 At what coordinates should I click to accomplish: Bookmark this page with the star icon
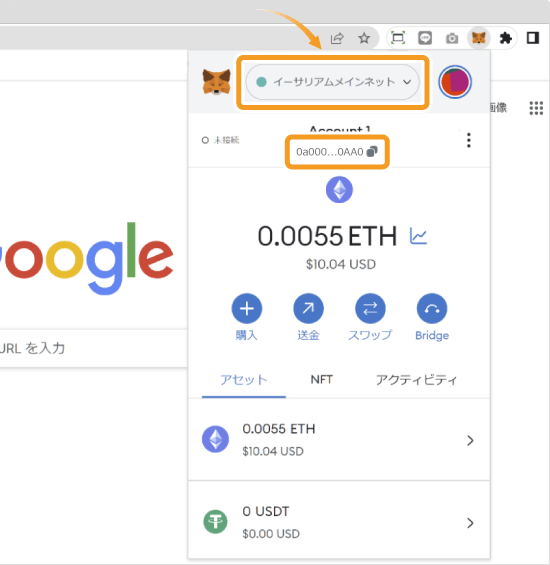(364, 38)
